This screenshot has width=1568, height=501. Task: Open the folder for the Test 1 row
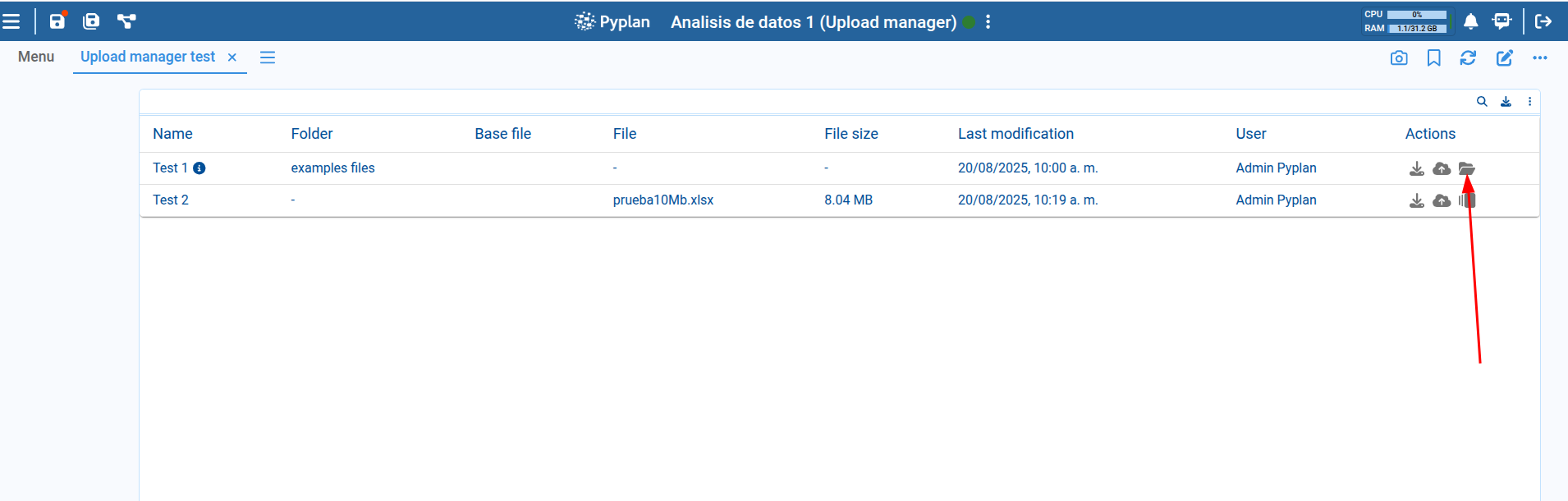click(1466, 168)
